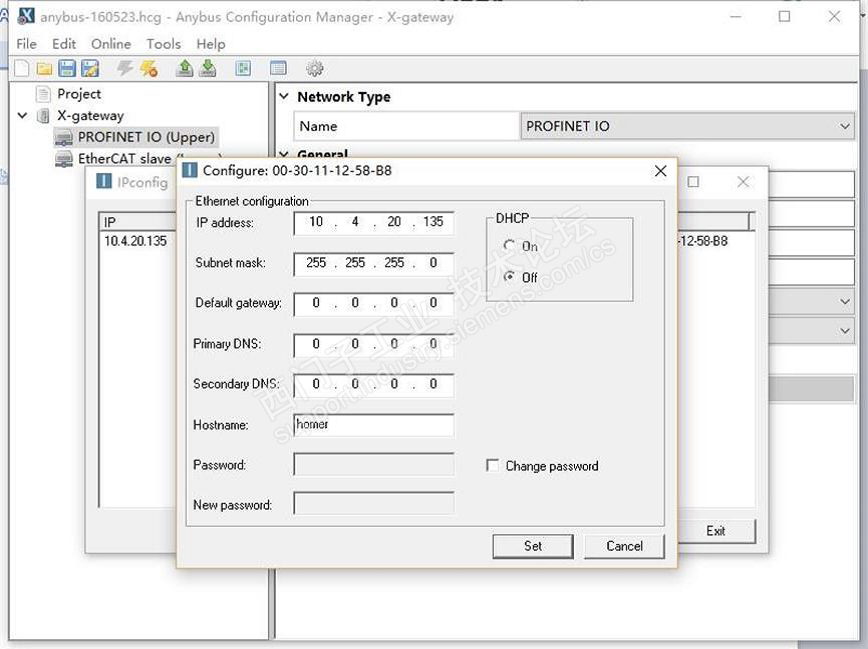This screenshot has height=649, width=868.
Task: Click the Exit button in IPconfig window
Action: [716, 531]
